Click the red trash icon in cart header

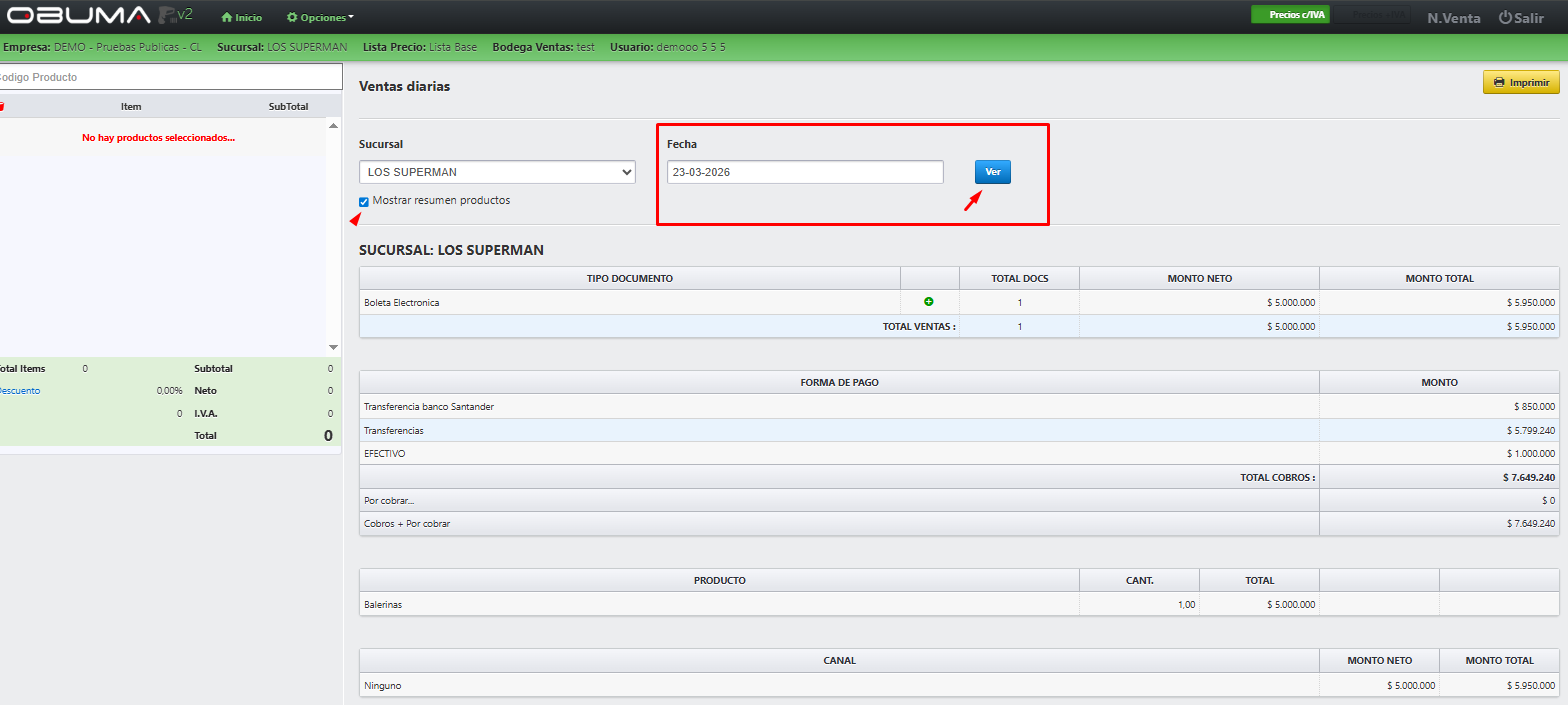(x=2, y=107)
